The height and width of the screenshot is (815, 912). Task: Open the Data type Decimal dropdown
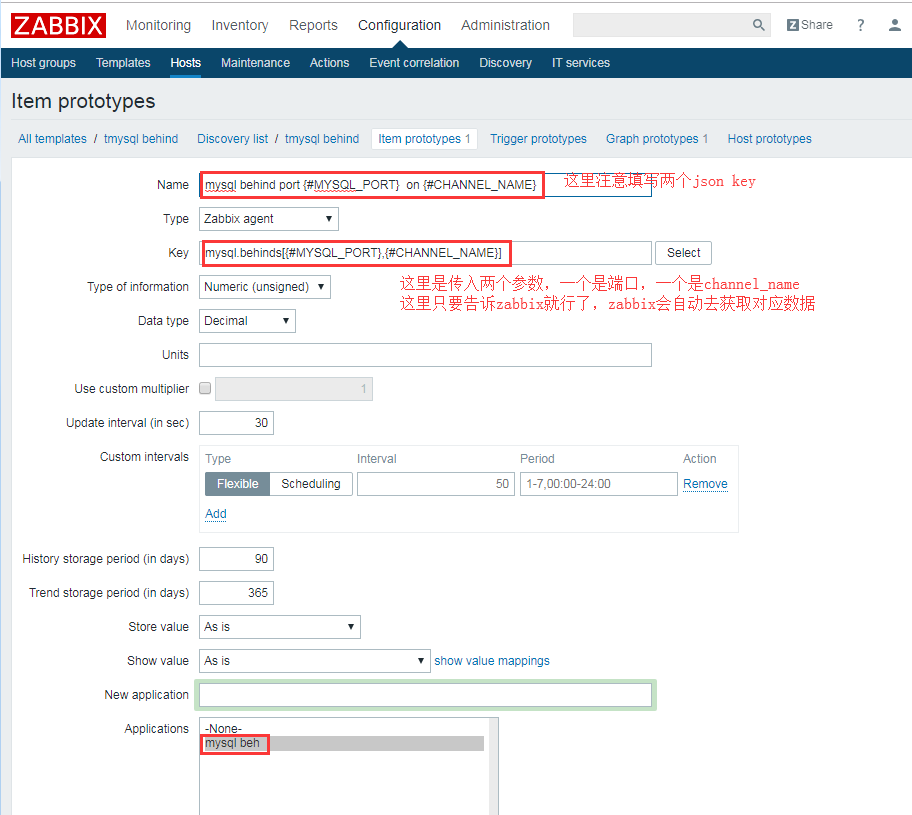247,321
